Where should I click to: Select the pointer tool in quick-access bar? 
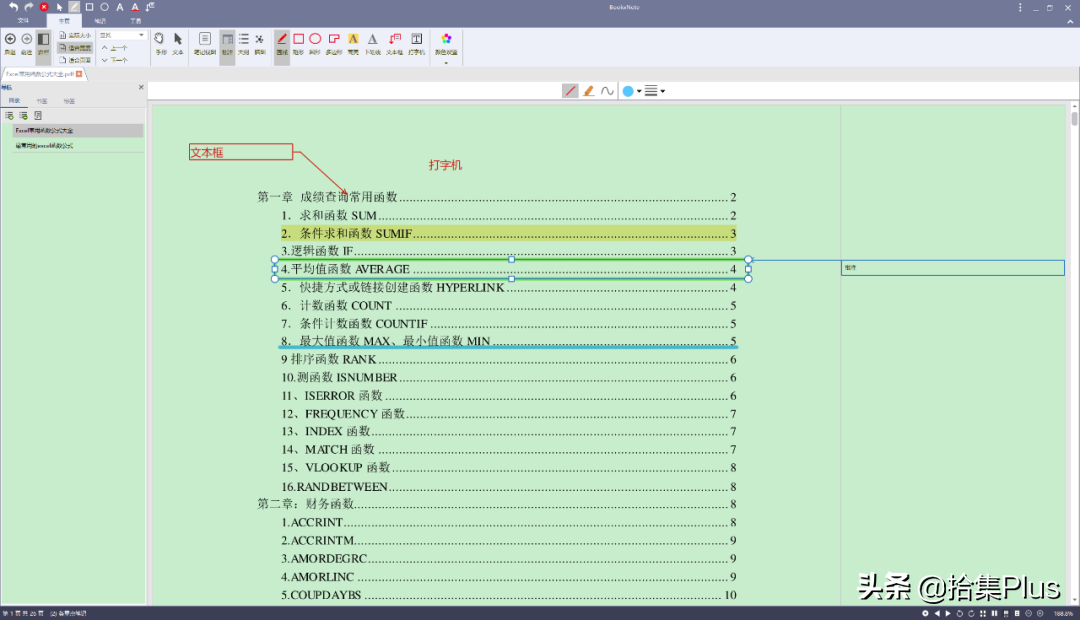pos(59,7)
